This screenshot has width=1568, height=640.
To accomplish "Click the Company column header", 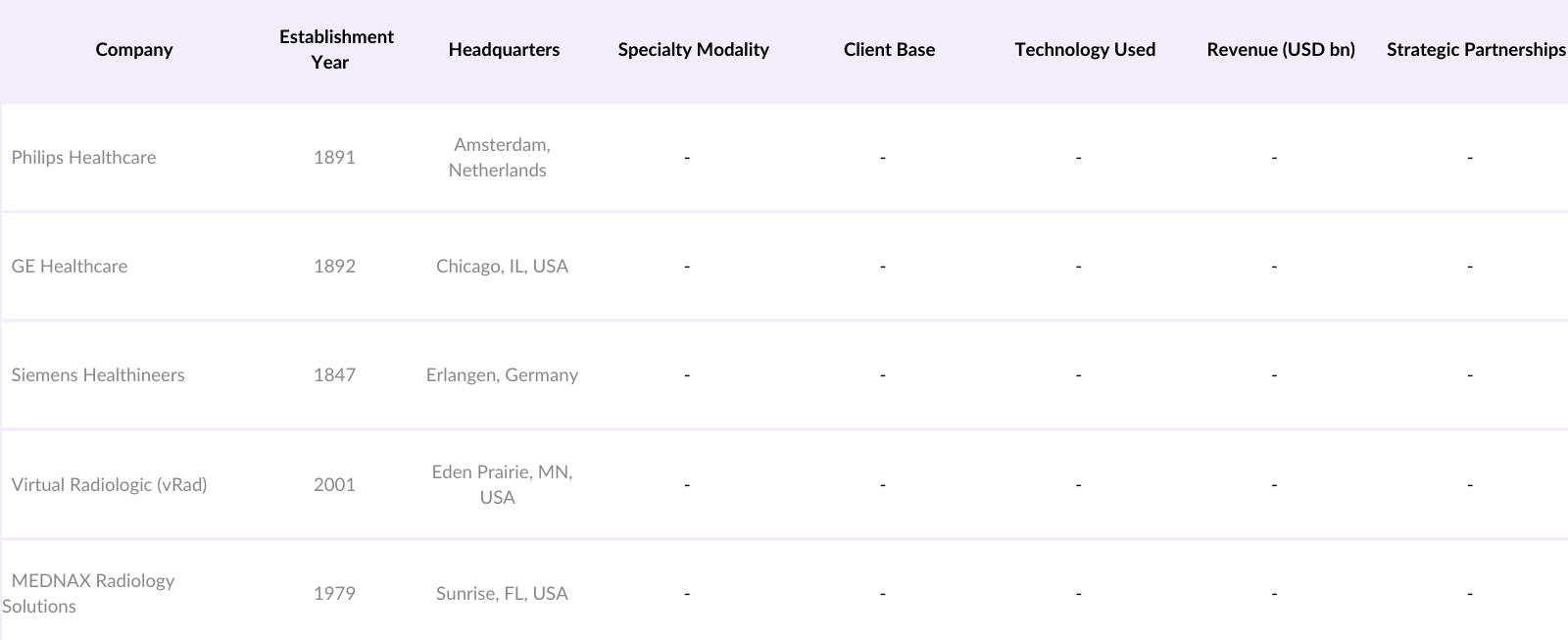I will pos(134,50).
